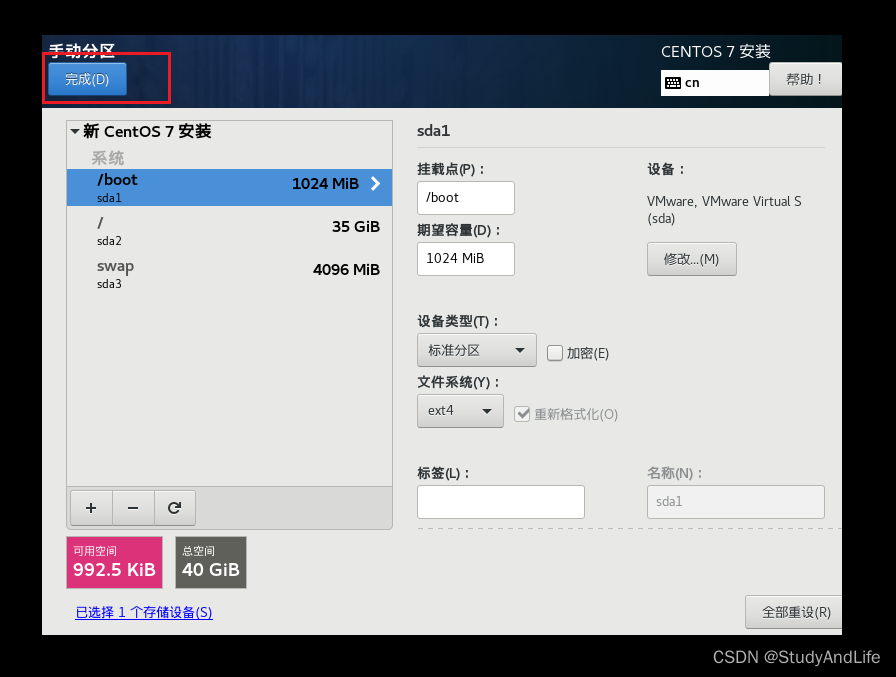Viewport: 896px width, 677px height.
Task: Remove selected partition using the minus icon
Action: (x=133, y=508)
